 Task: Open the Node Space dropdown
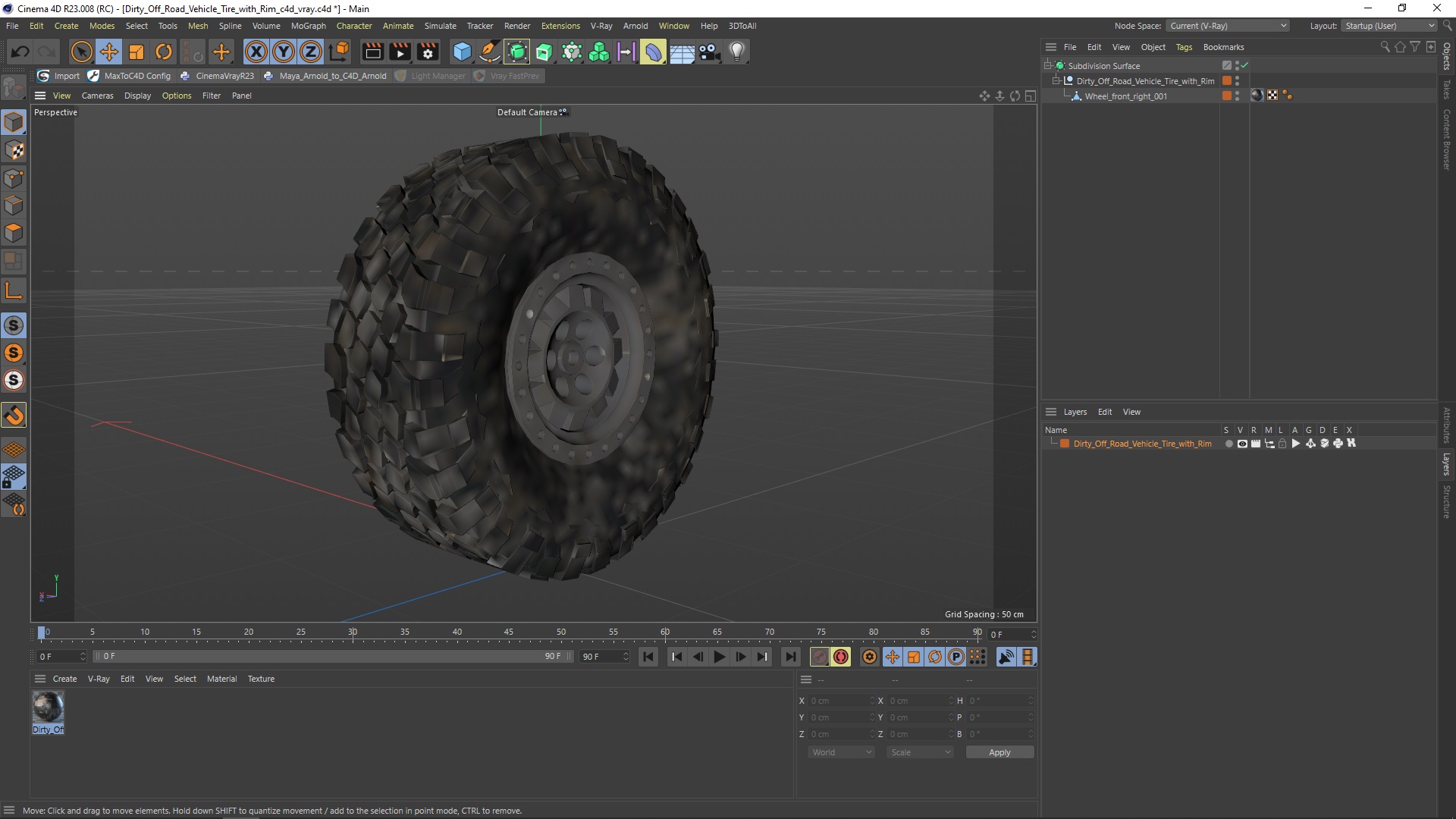1227,26
